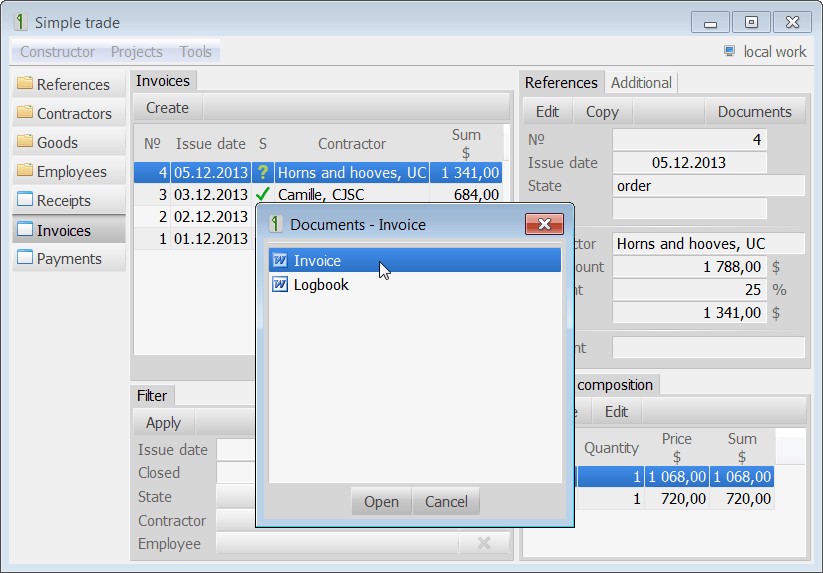Click the Word icon beside Invoice
The height and width of the screenshot is (573, 823).
[x=280, y=260]
